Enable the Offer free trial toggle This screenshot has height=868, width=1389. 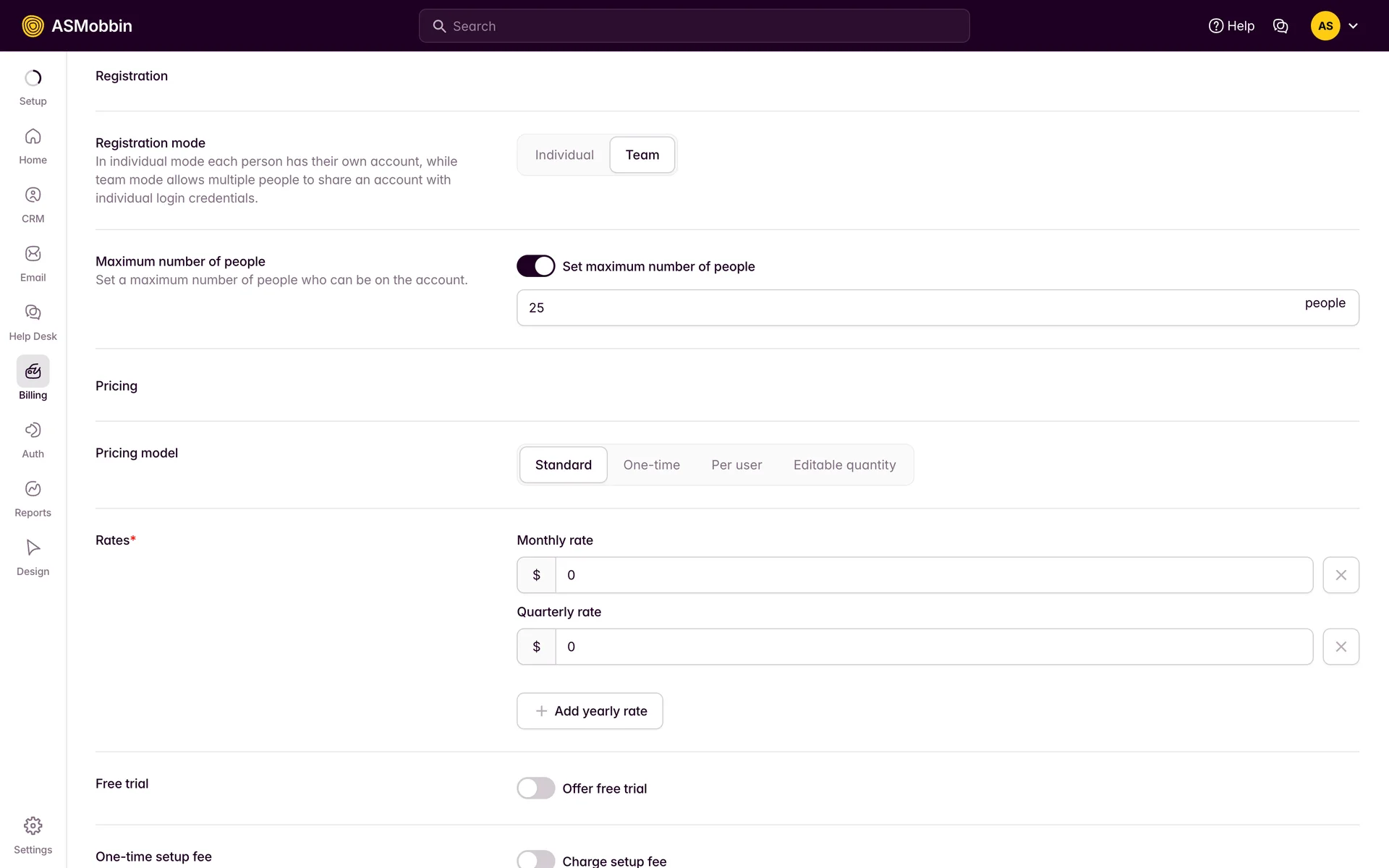[535, 788]
